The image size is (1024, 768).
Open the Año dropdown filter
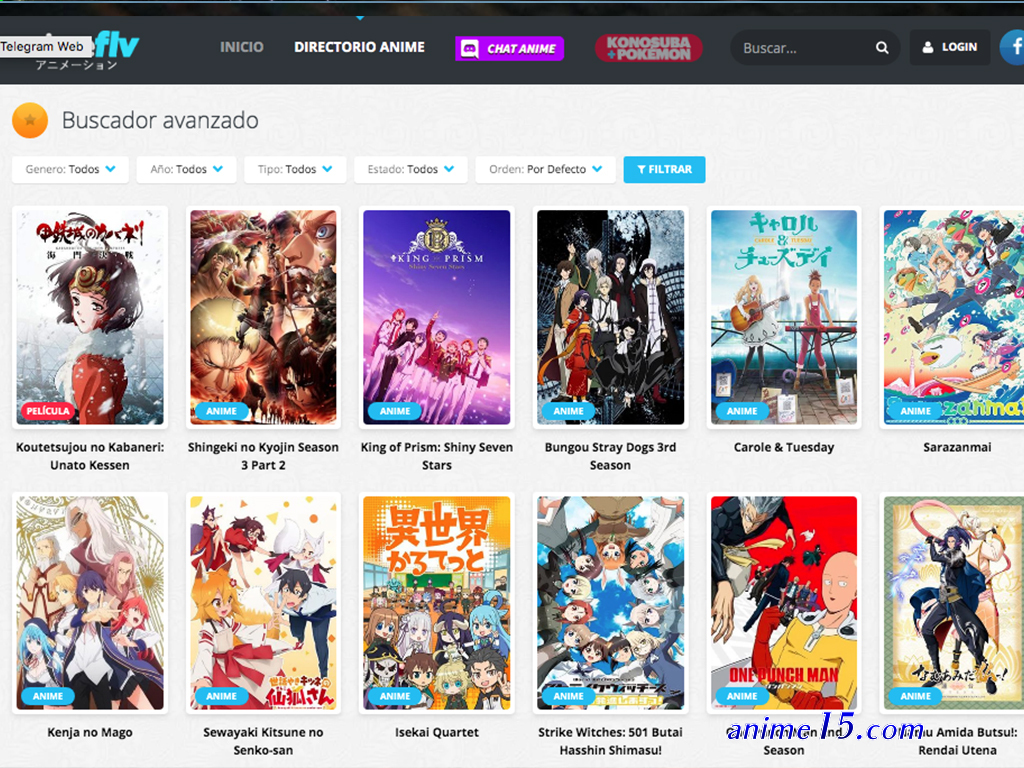point(186,169)
